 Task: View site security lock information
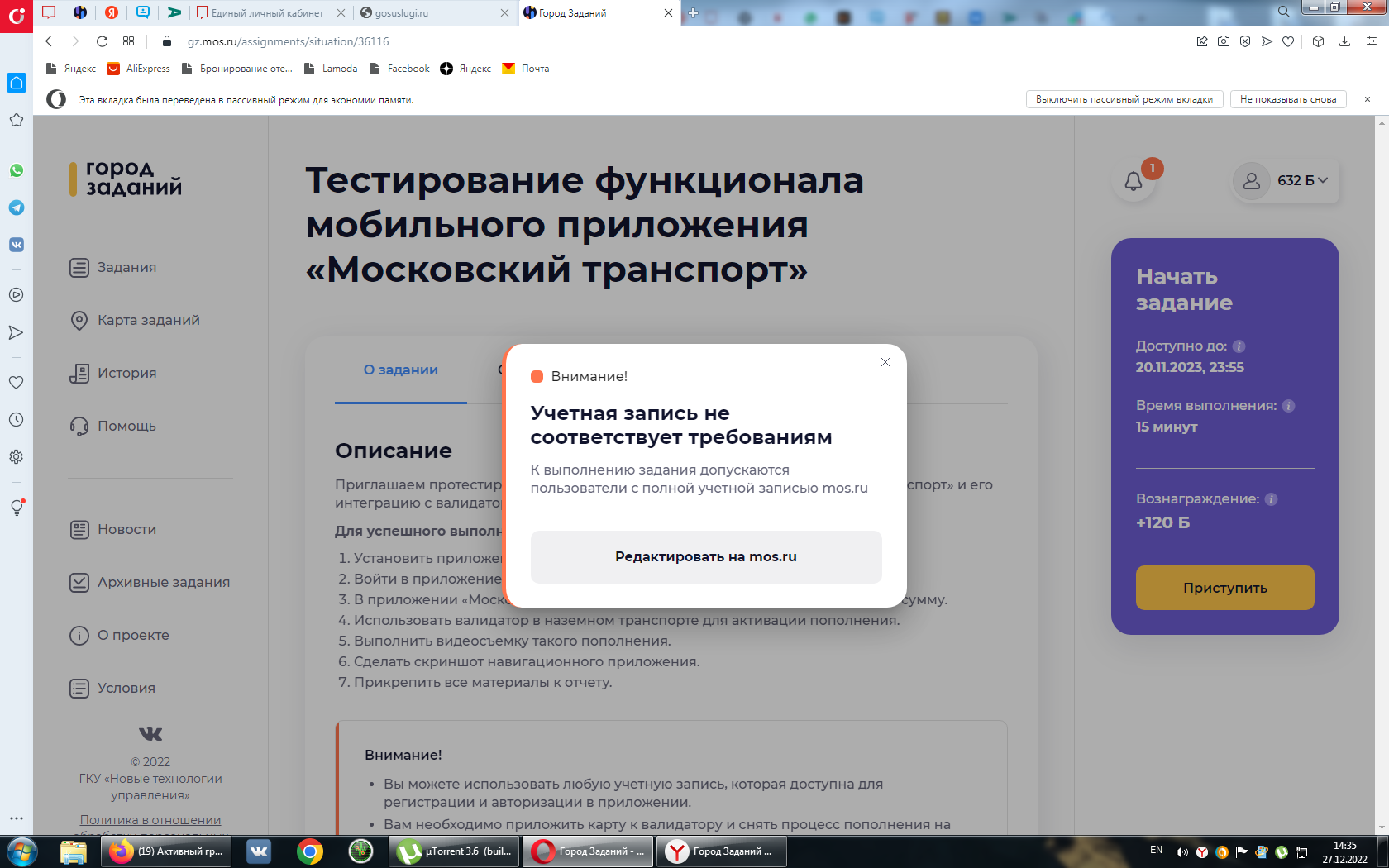coord(167,41)
